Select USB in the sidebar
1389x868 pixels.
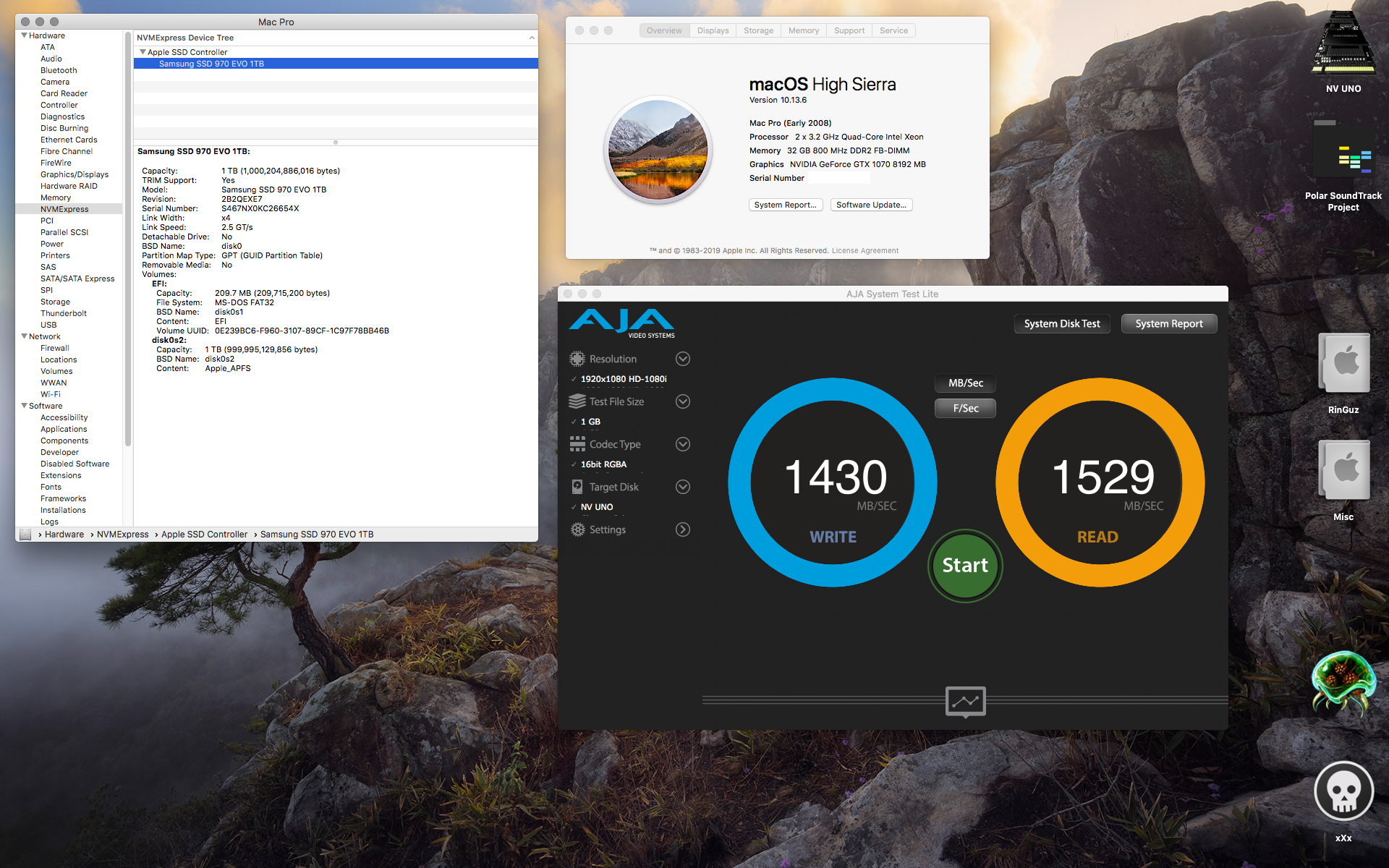click(x=48, y=325)
